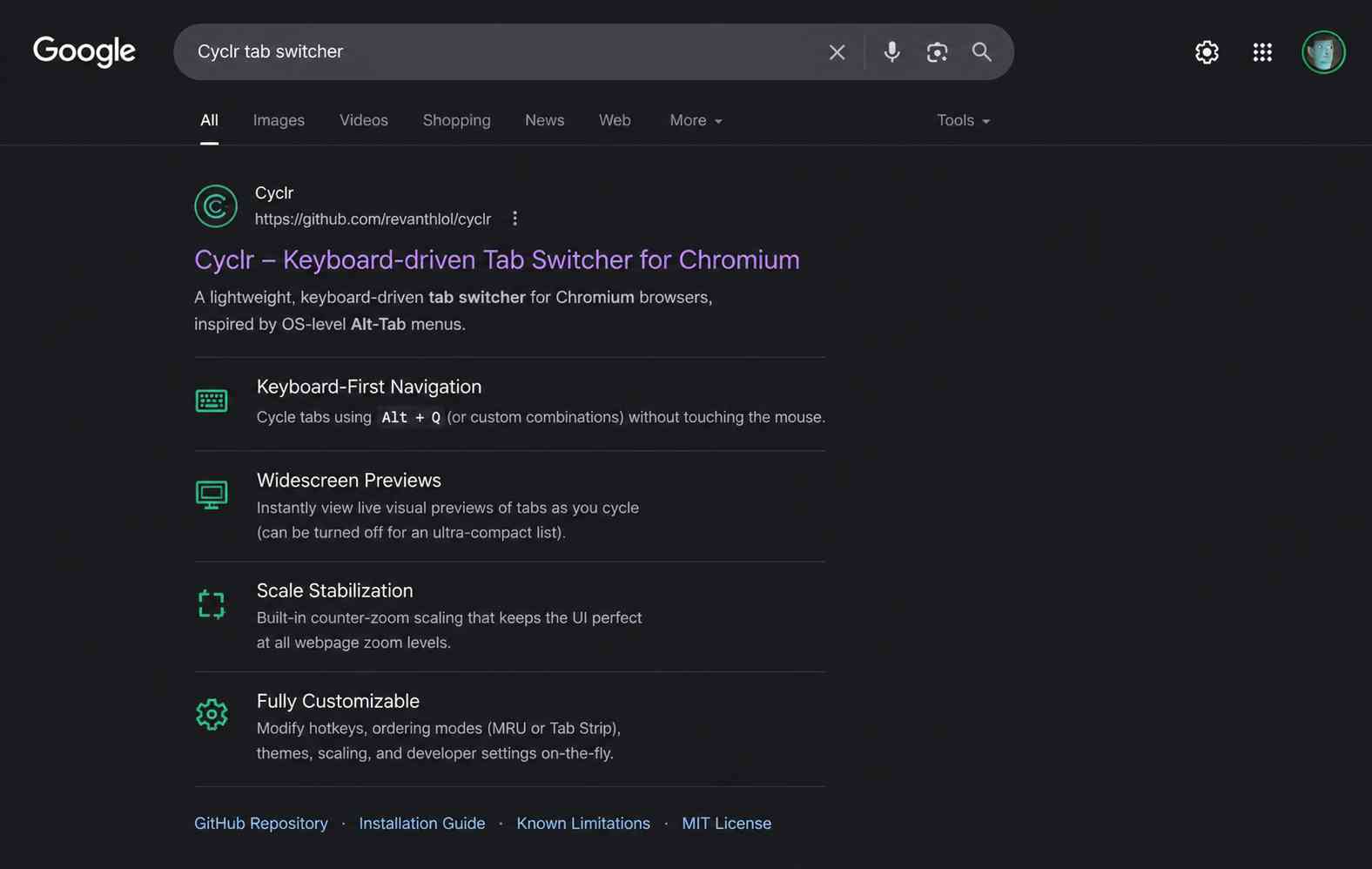
Task: Open quick settings gear icon
Action: (x=1207, y=52)
